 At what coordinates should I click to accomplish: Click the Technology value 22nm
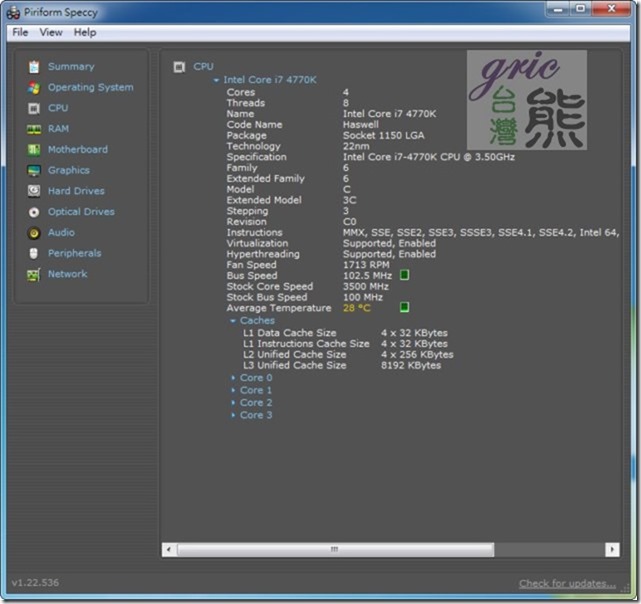click(356, 146)
